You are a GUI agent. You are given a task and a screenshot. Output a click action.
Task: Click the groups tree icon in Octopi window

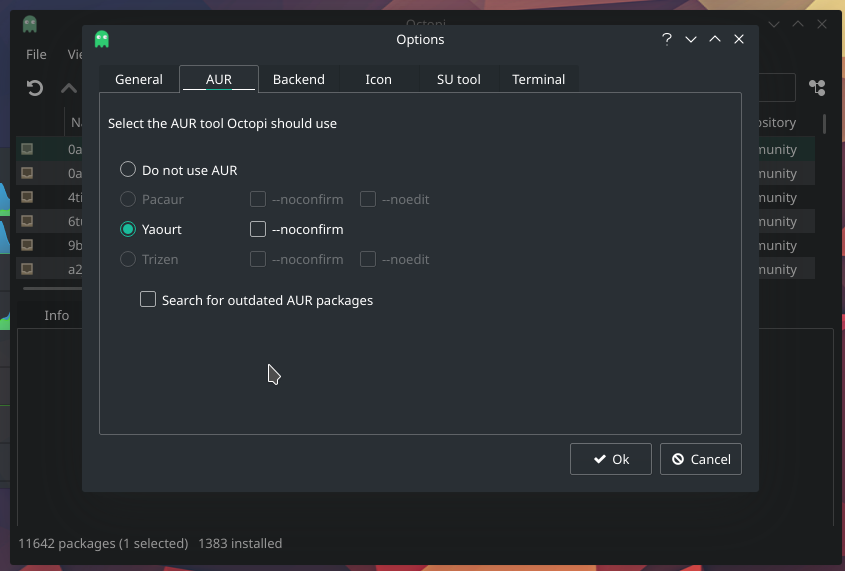click(817, 88)
